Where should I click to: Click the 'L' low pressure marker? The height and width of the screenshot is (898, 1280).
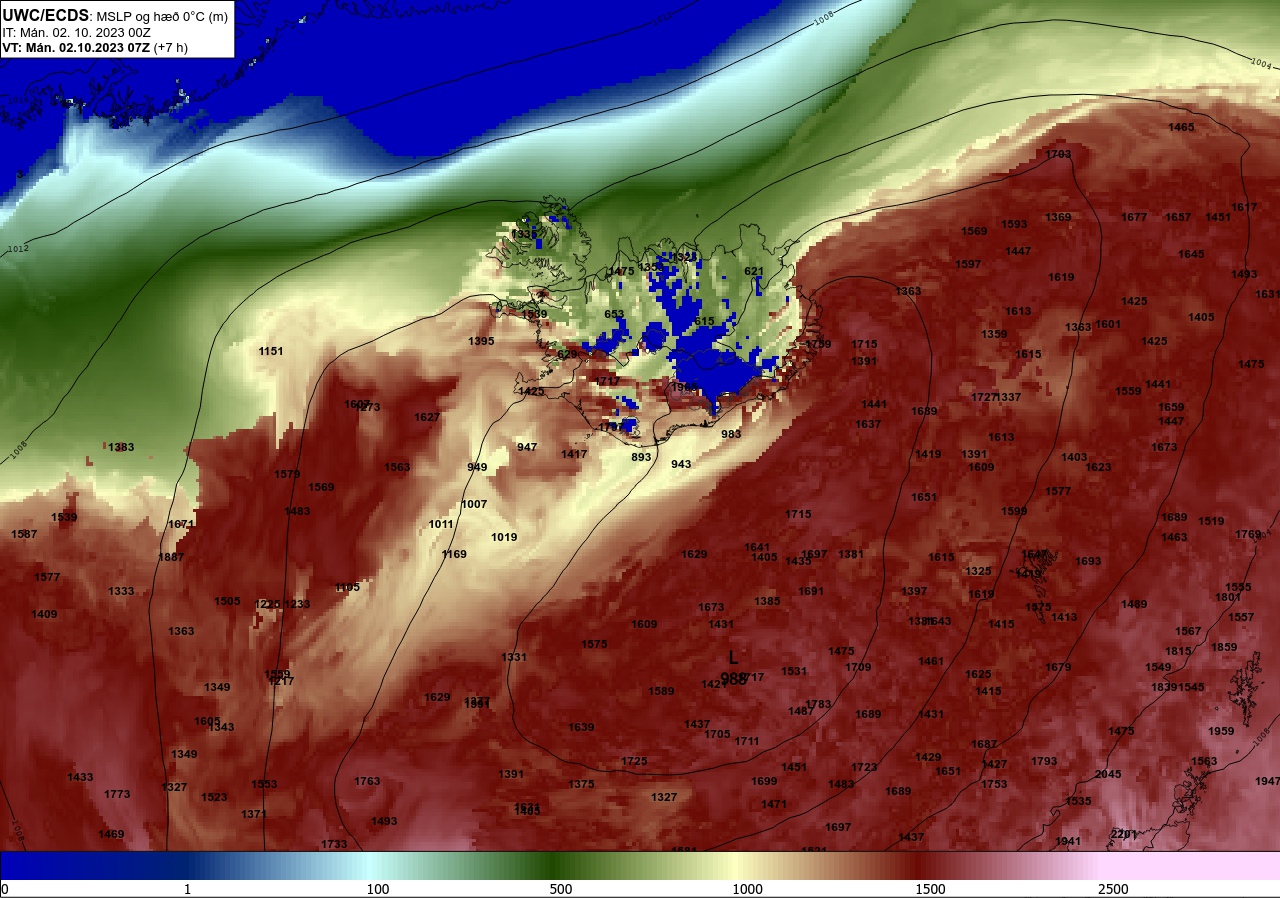tap(733, 657)
